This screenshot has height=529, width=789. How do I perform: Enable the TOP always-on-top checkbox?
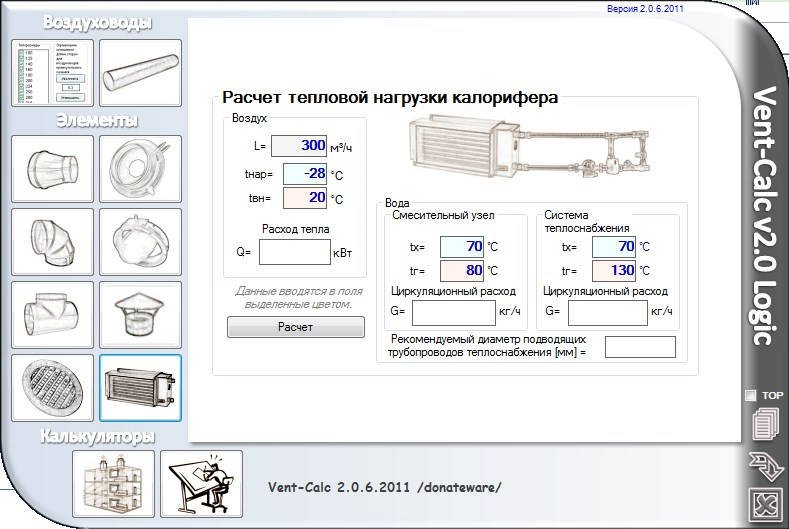click(x=750, y=395)
